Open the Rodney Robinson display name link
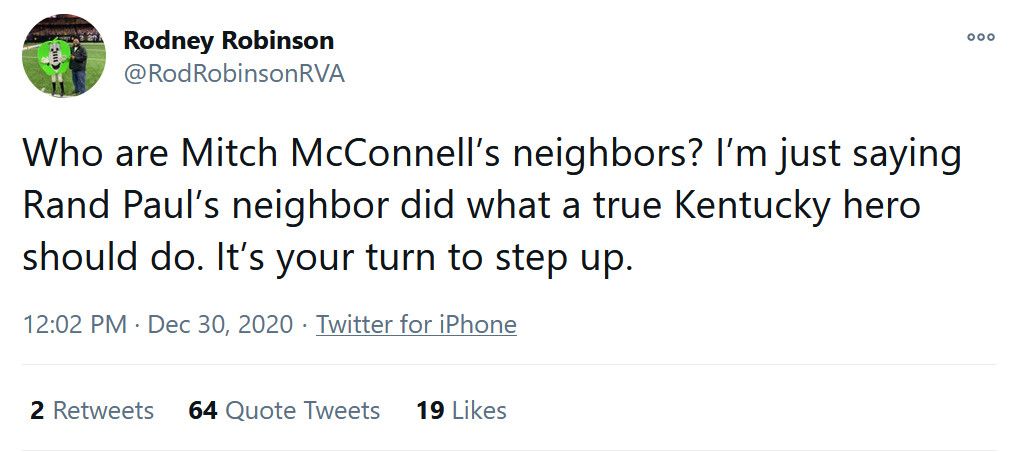 pos(228,41)
